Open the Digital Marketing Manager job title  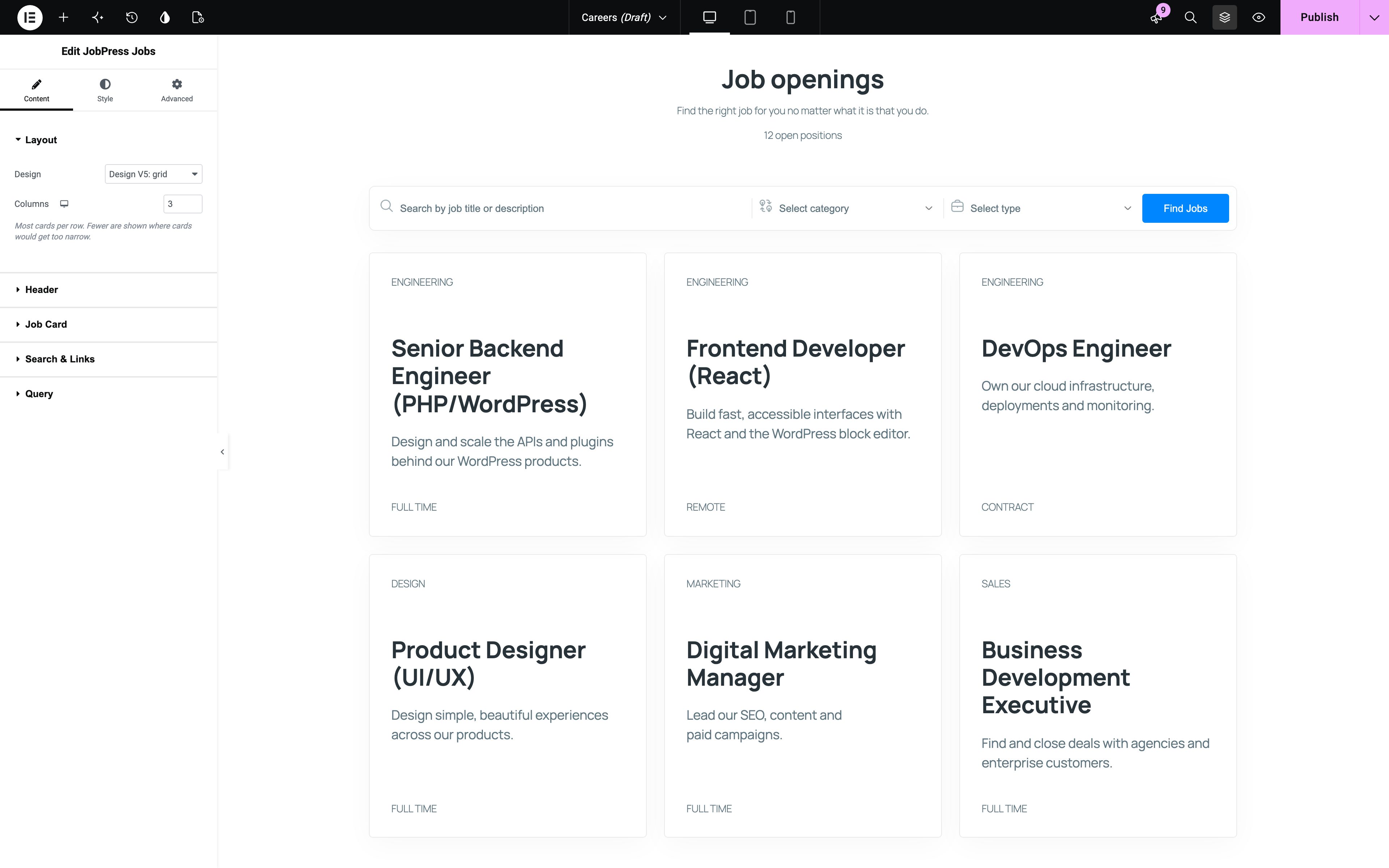coord(781,664)
